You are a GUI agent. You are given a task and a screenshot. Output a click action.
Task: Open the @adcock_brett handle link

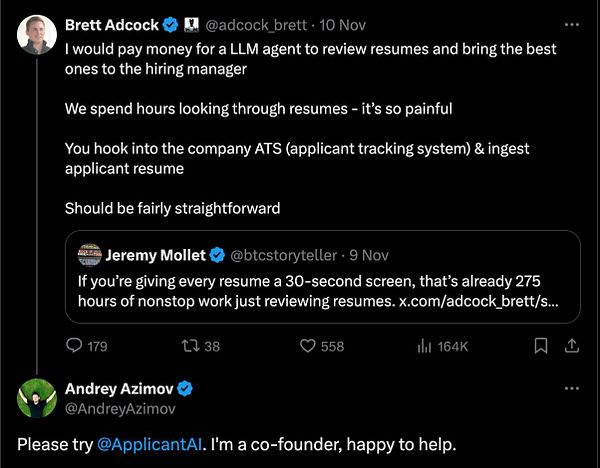[256, 25]
